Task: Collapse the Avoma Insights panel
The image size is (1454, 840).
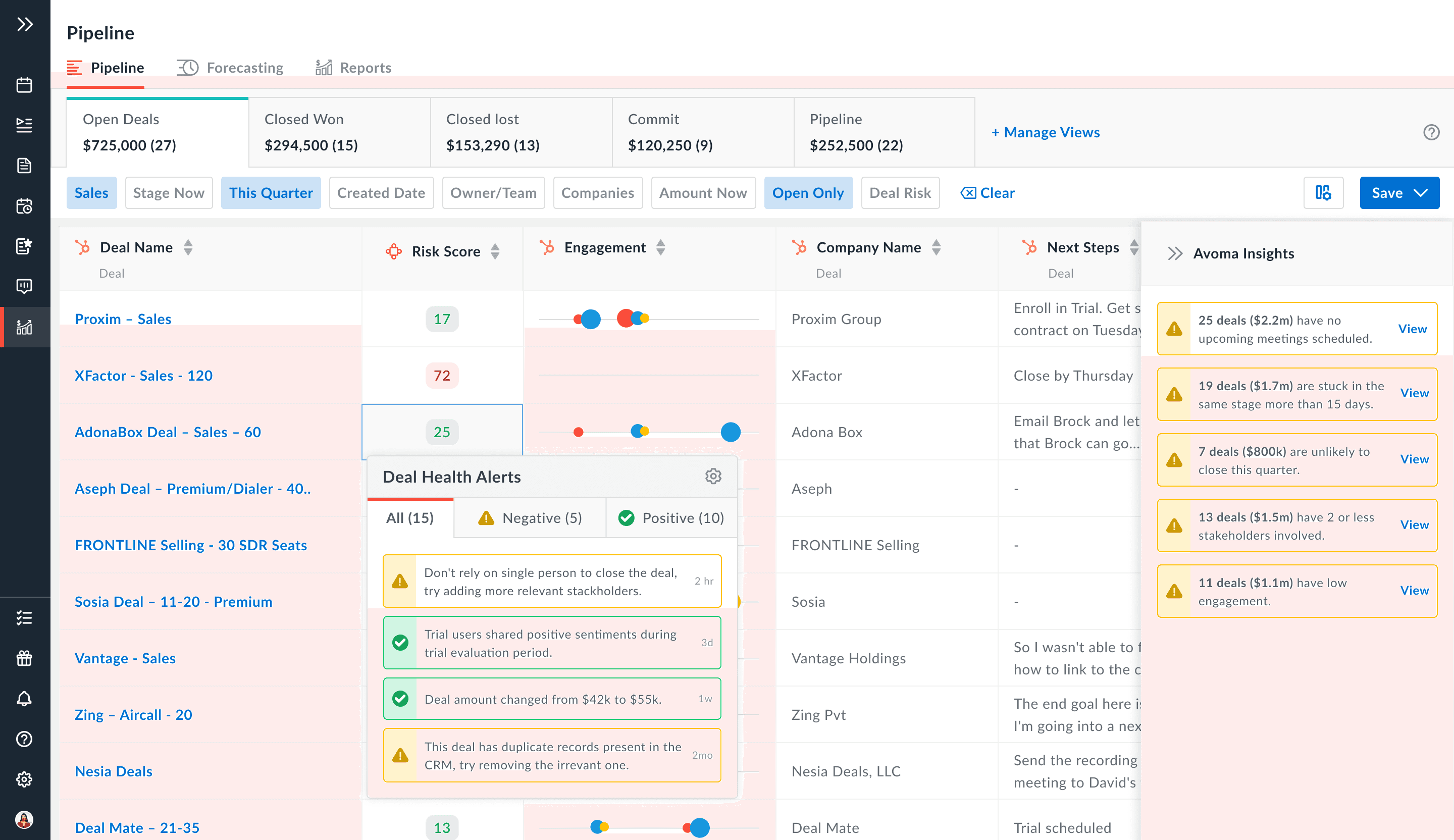Action: pos(1175,253)
